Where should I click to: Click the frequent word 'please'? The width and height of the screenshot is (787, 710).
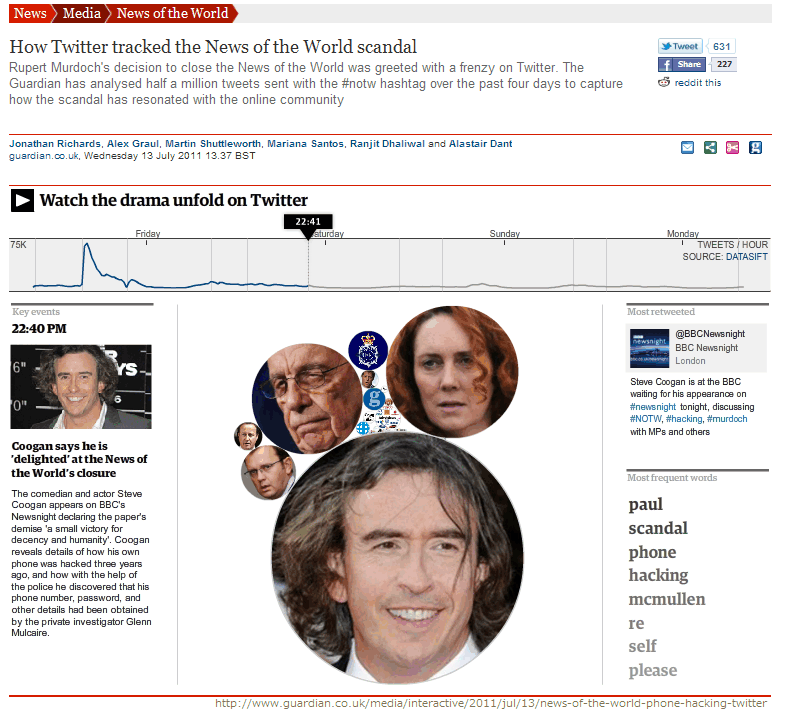point(652,670)
